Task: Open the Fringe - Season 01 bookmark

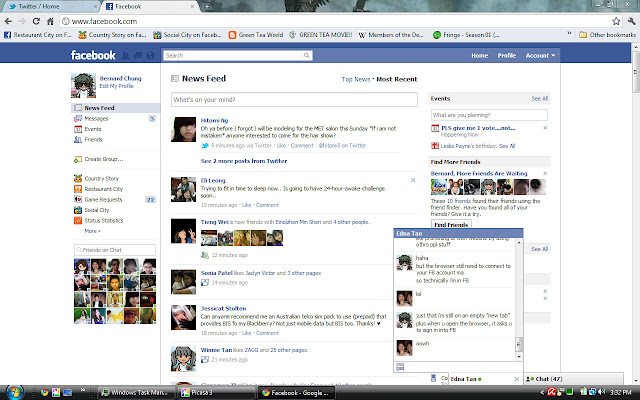Action: point(467,35)
